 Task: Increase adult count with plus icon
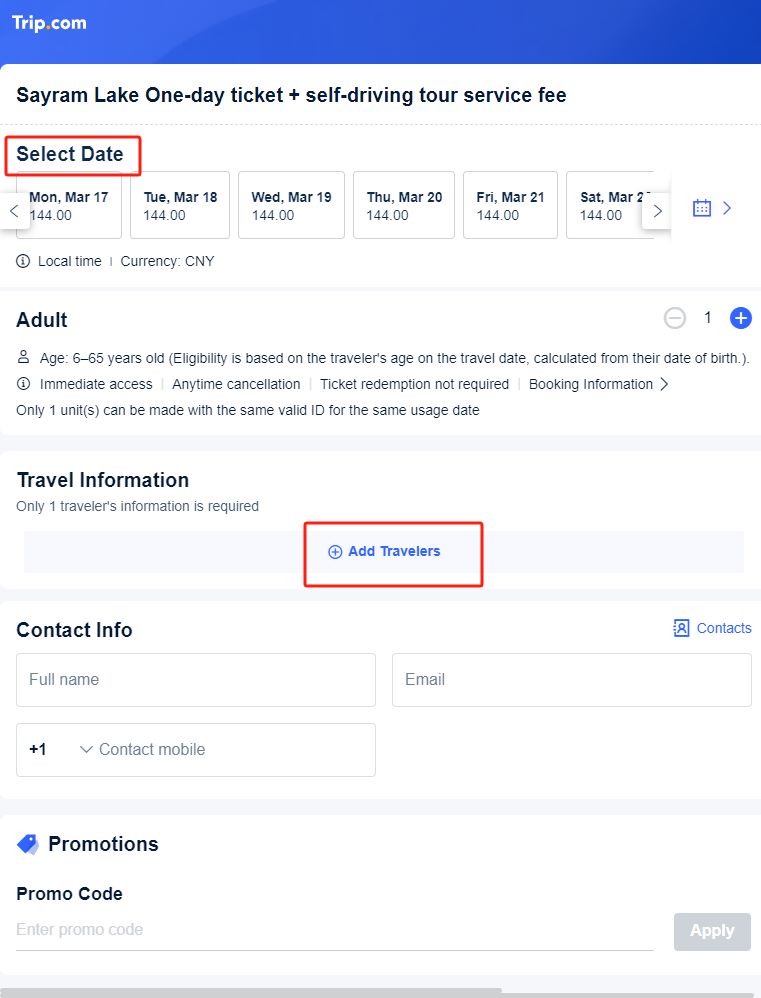740,318
